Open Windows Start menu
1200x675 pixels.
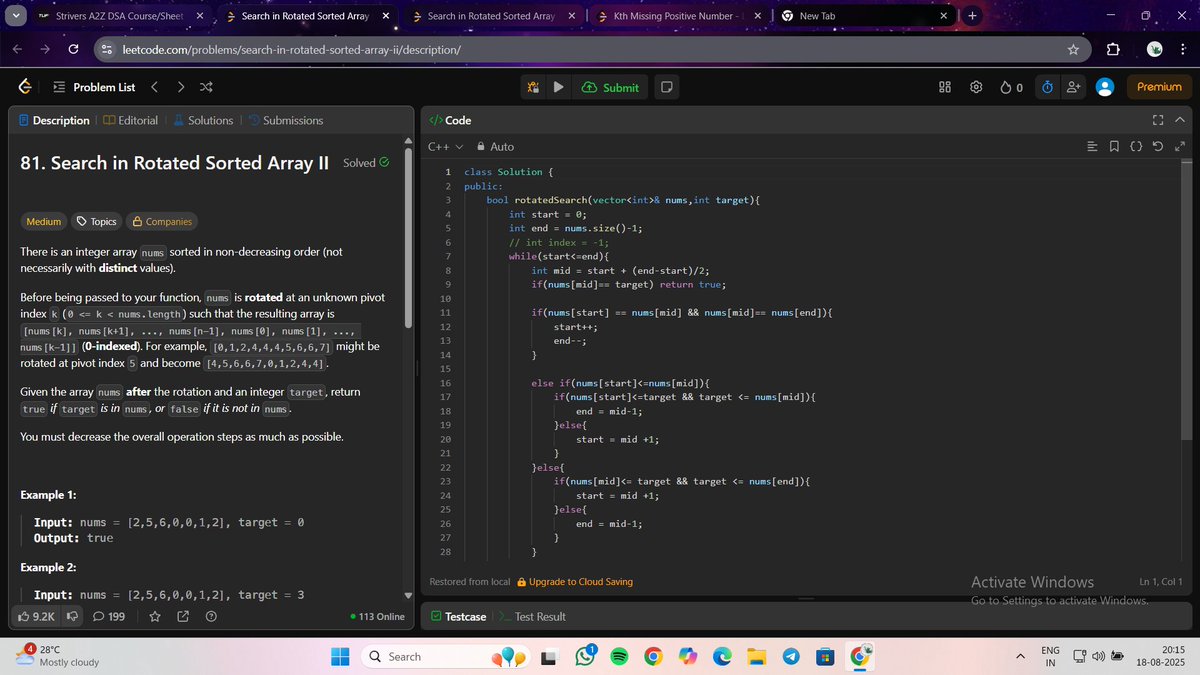pyautogui.click(x=340, y=656)
